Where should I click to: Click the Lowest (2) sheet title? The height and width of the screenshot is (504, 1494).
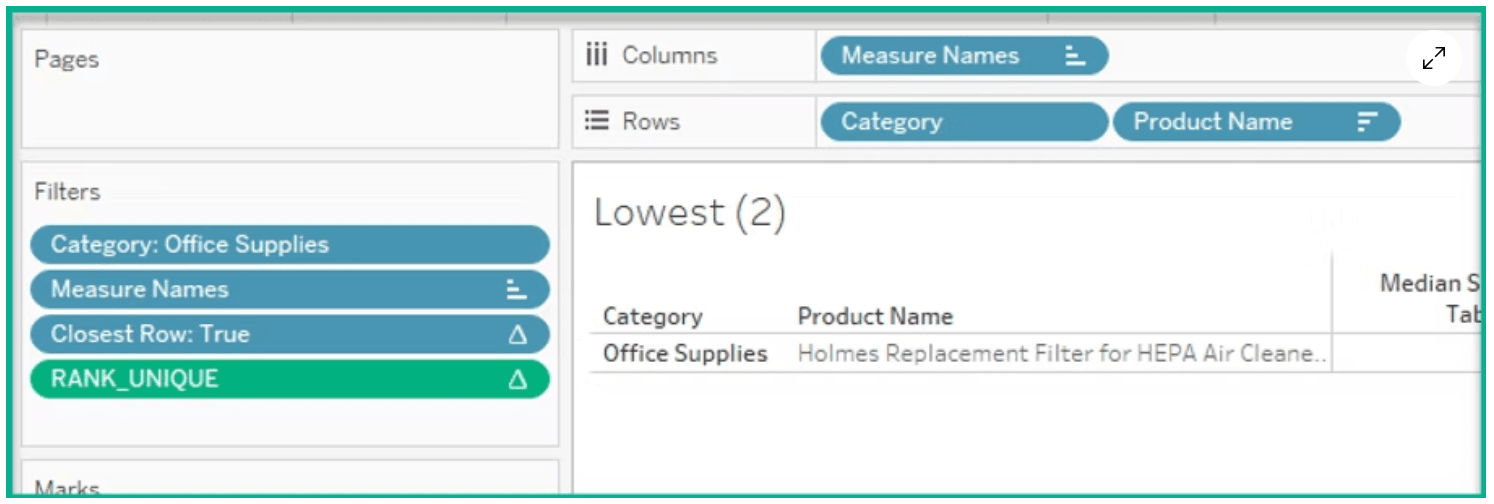(690, 213)
